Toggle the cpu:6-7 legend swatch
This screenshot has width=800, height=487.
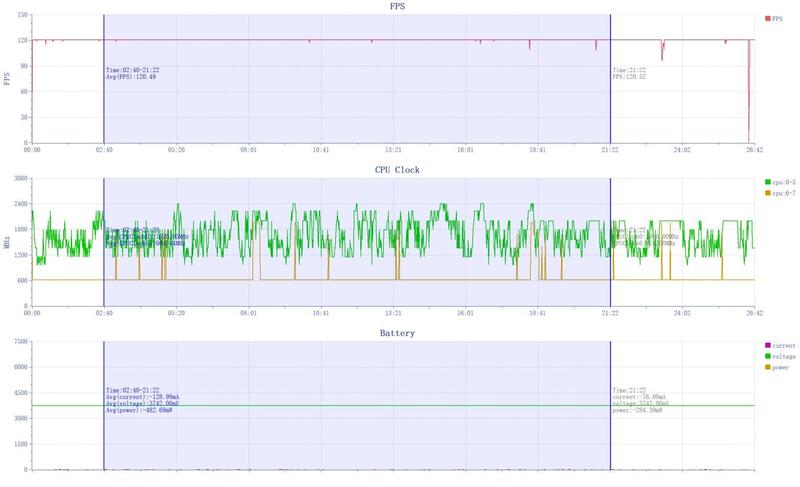click(x=767, y=192)
